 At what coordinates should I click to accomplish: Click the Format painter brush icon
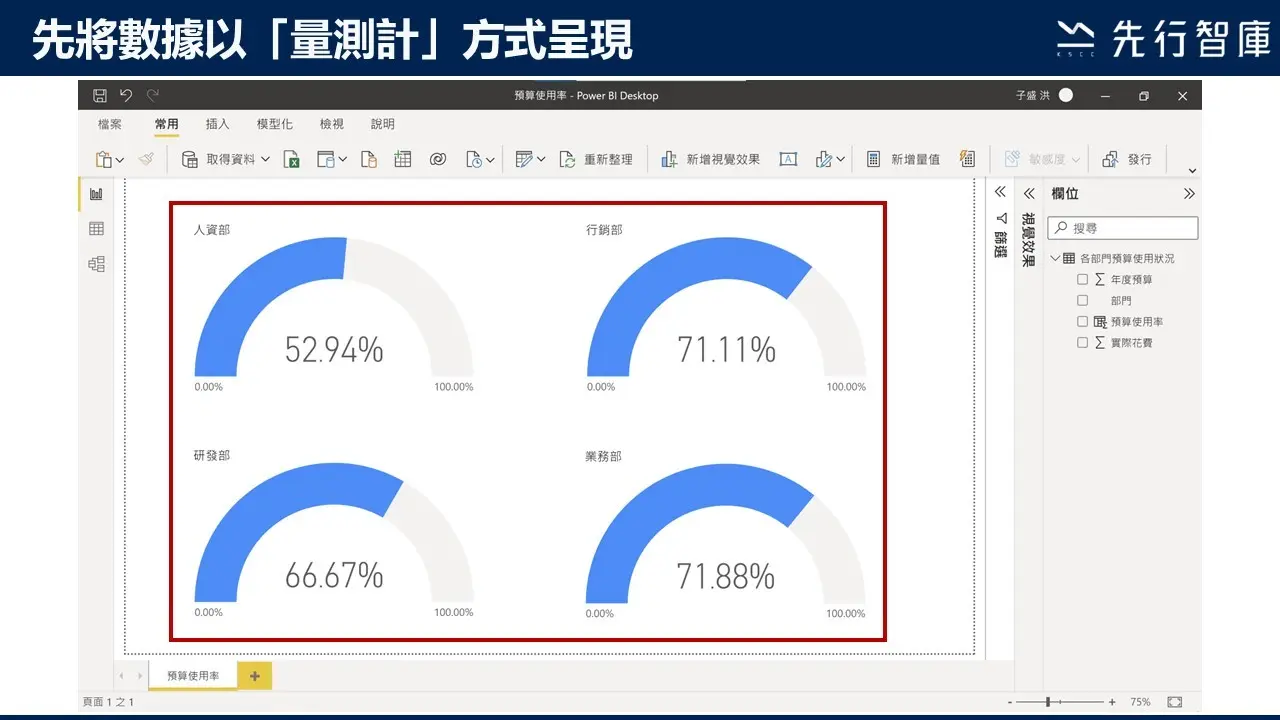click(x=146, y=159)
